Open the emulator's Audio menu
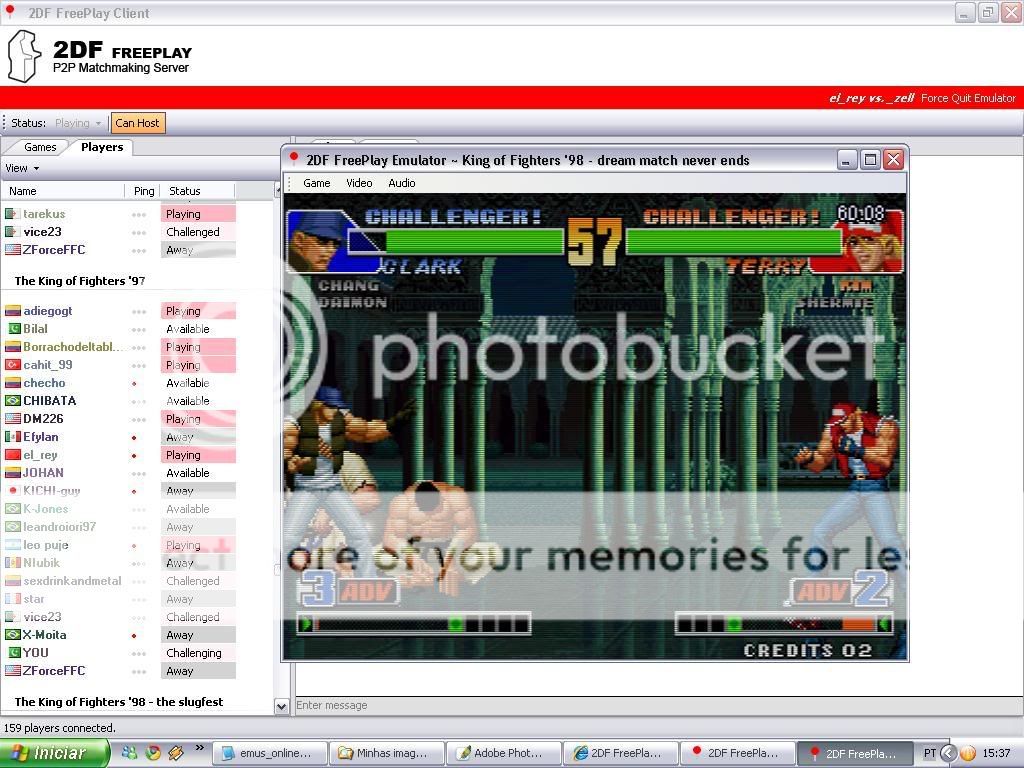Screen dimensions: 1024x768 click(x=402, y=183)
